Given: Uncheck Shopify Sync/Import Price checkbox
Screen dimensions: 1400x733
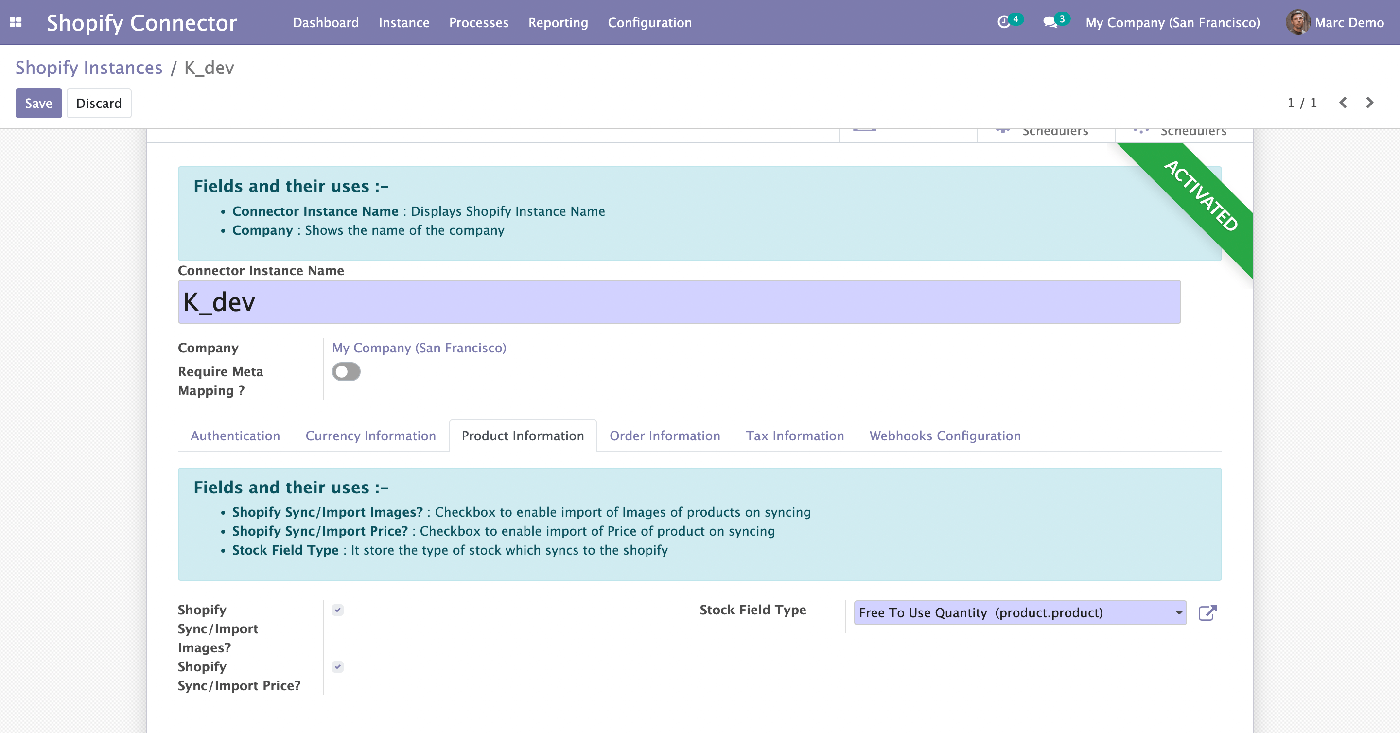Looking at the screenshot, I should pos(338,667).
